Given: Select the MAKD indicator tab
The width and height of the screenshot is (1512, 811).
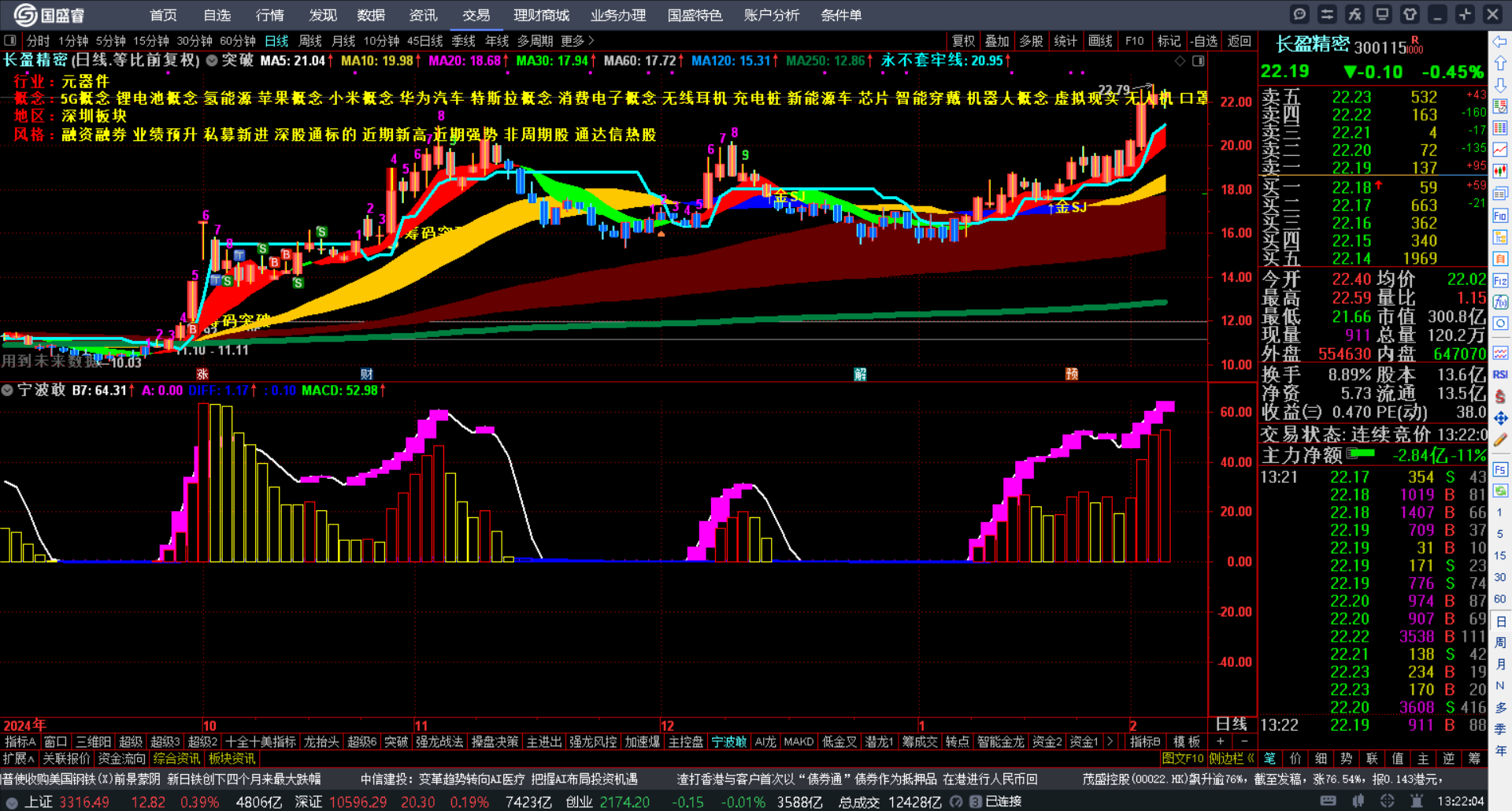Looking at the screenshot, I should tap(799, 742).
